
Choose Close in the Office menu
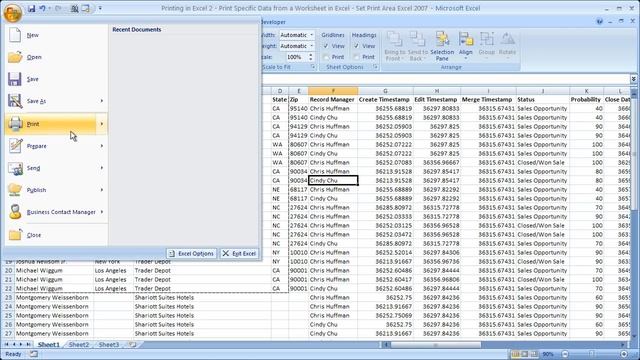(56, 235)
